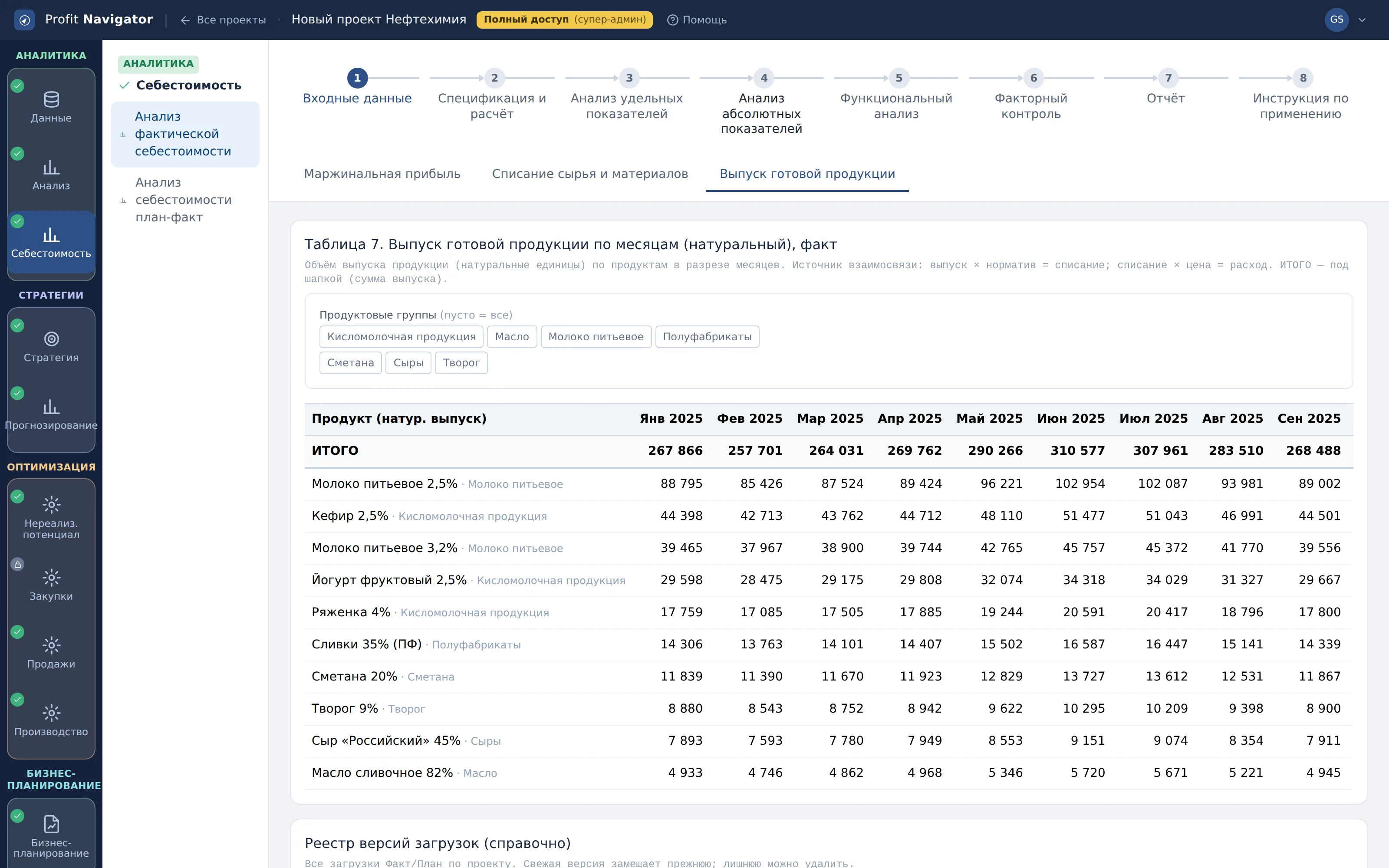Open the Производство gear icon
This screenshot has width=1389, height=868.
[51, 713]
